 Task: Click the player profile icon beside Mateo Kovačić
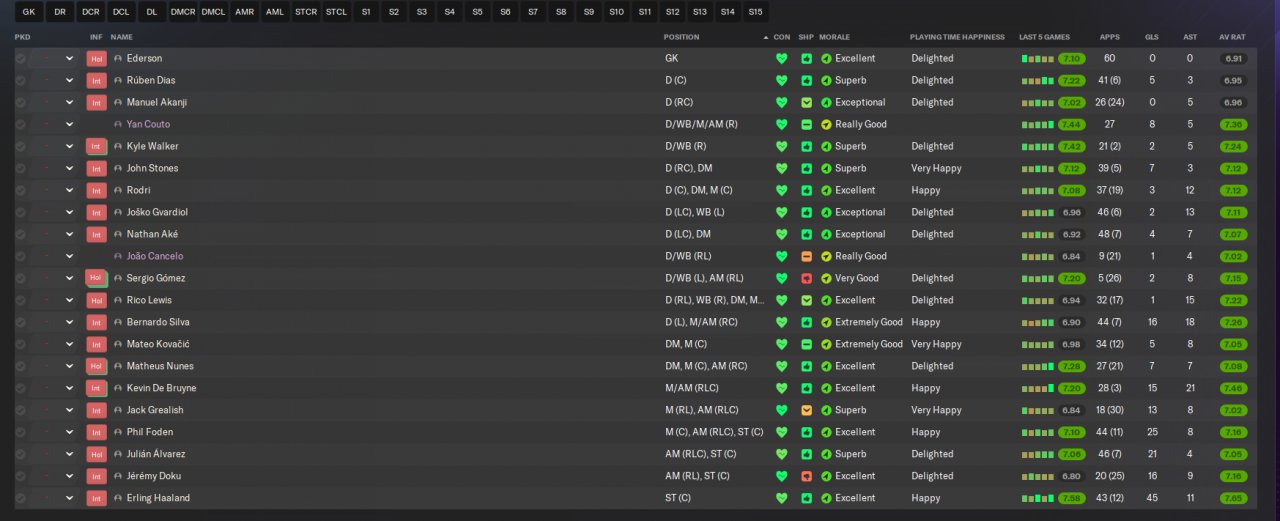pyautogui.click(x=118, y=344)
